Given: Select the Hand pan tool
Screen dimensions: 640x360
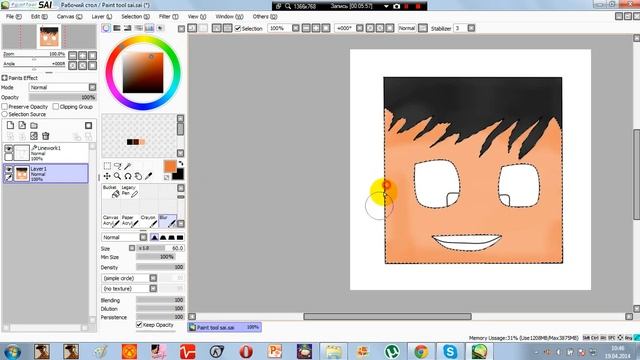Looking at the screenshot, I should tap(138, 176).
